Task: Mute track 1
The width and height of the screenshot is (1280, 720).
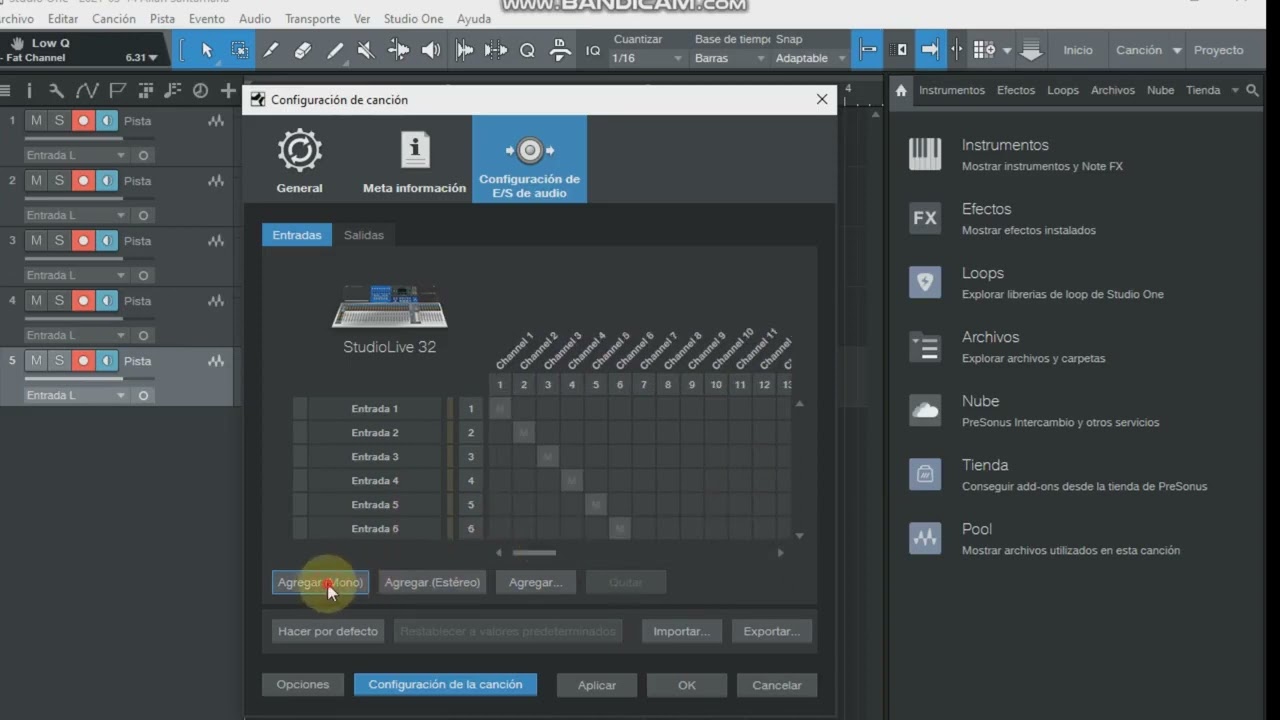Action: (x=36, y=121)
